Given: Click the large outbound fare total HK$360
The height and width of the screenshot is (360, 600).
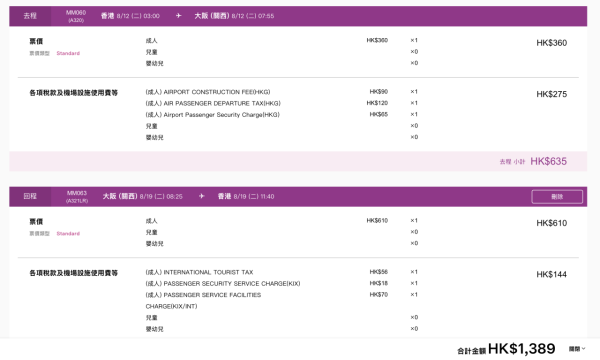Looking at the screenshot, I should 551,43.
